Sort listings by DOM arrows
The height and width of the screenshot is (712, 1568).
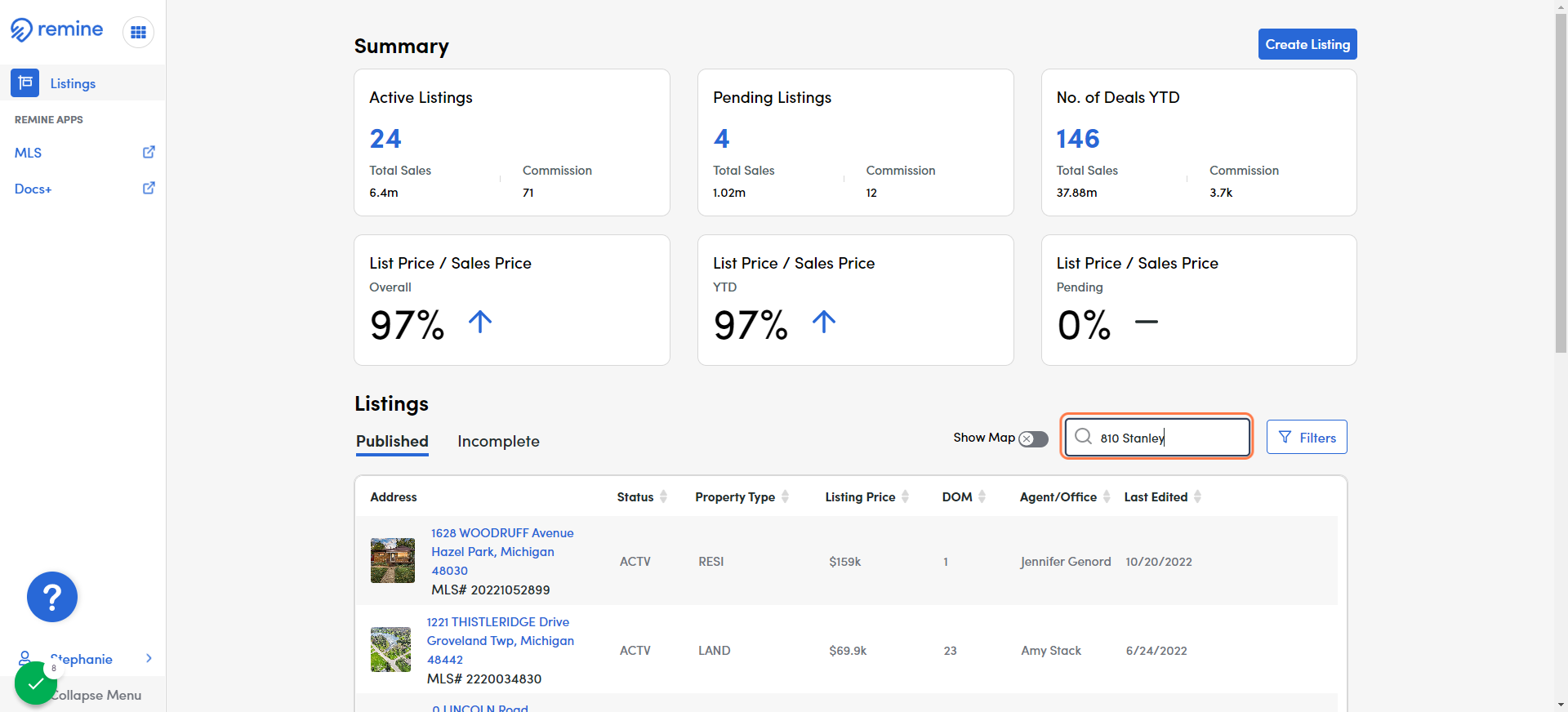point(982,496)
